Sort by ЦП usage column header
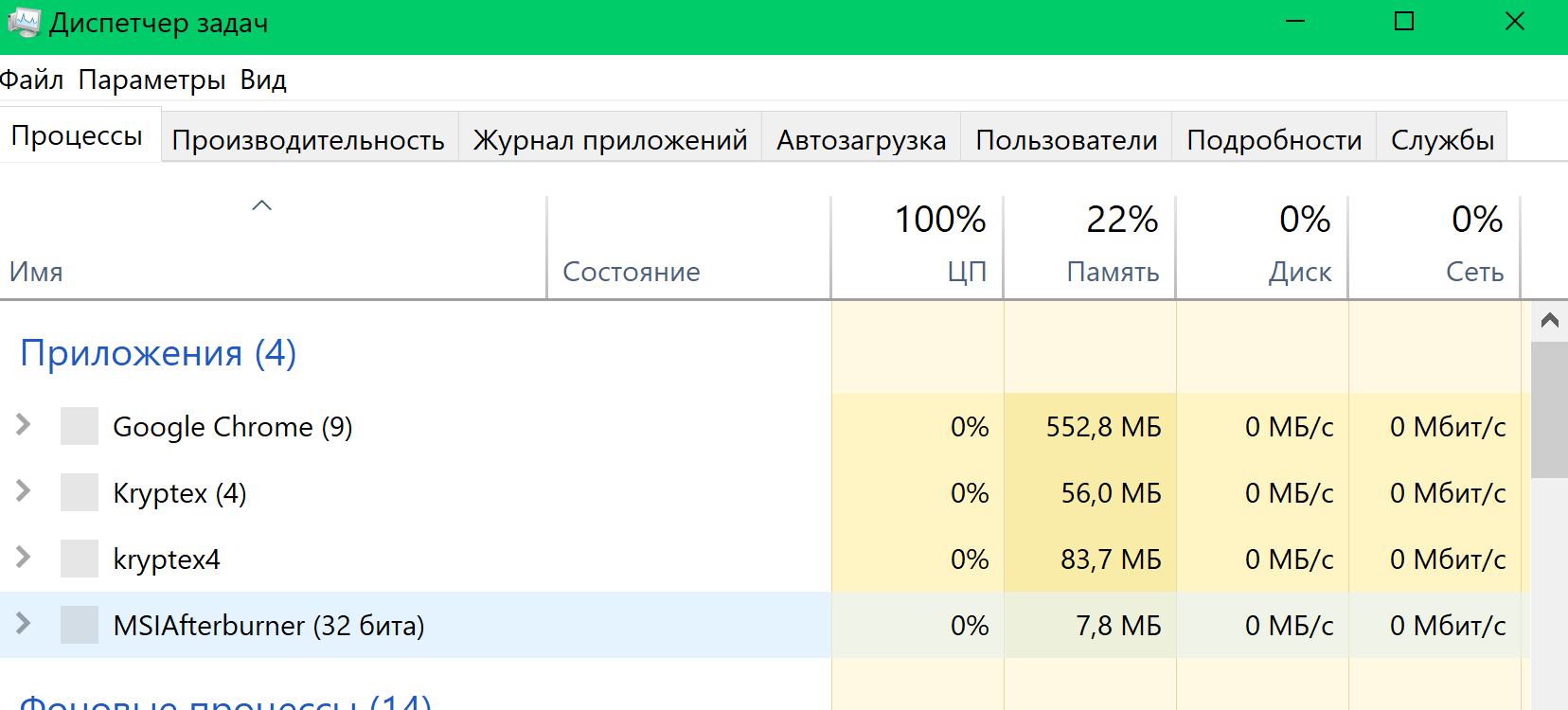 pos(918,248)
